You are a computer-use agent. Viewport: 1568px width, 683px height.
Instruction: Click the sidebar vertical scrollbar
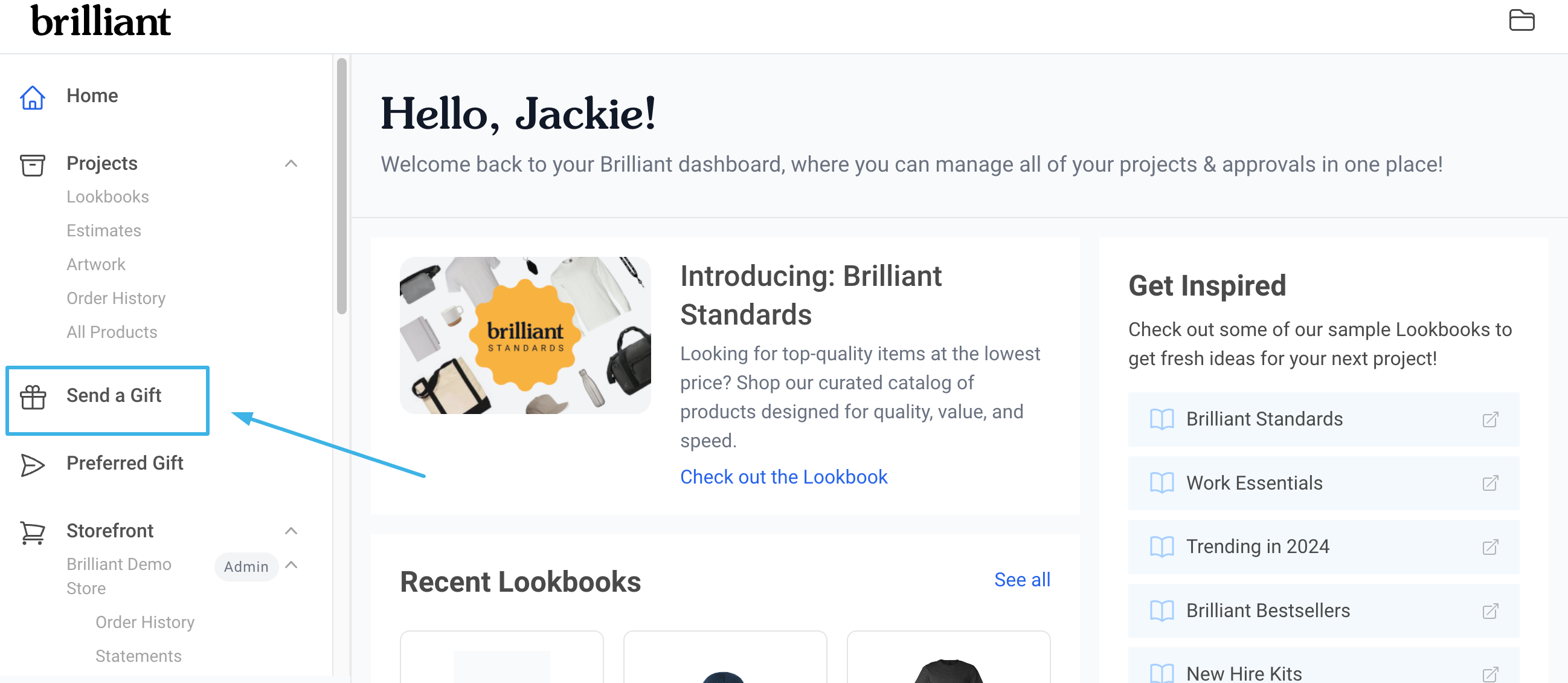pyautogui.click(x=341, y=186)
